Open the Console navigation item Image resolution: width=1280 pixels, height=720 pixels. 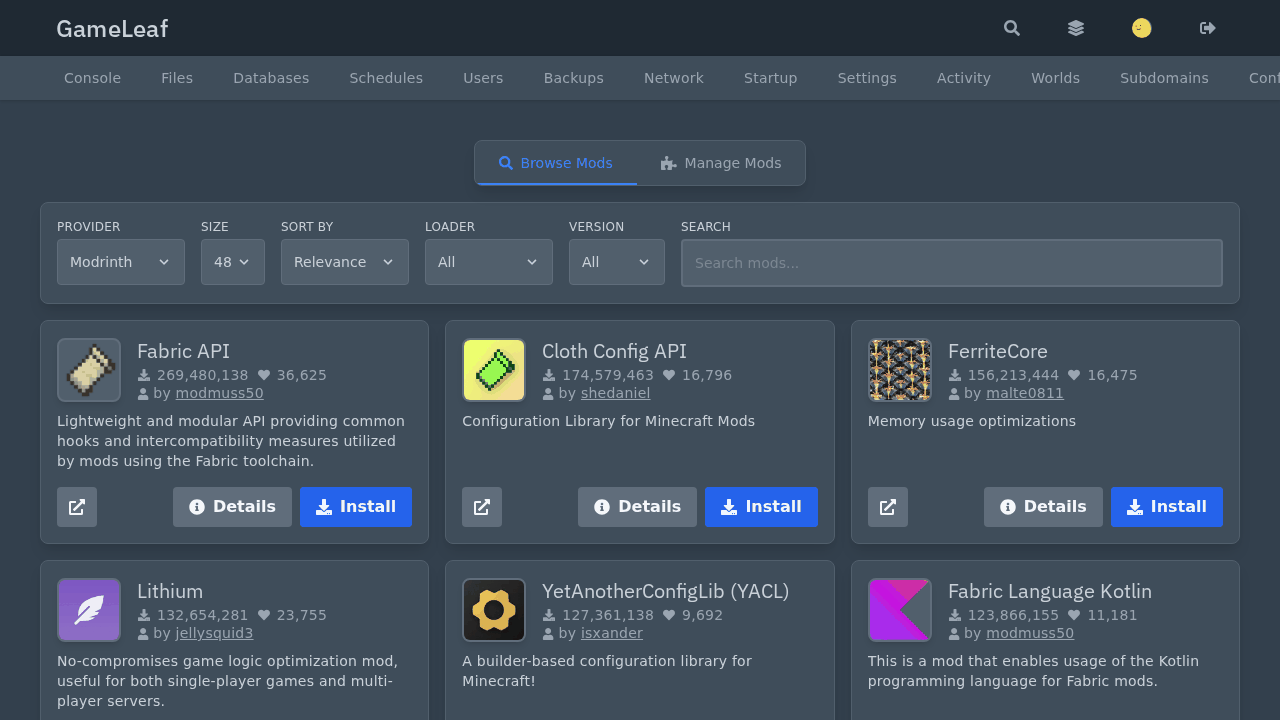[x=92, y=78]
